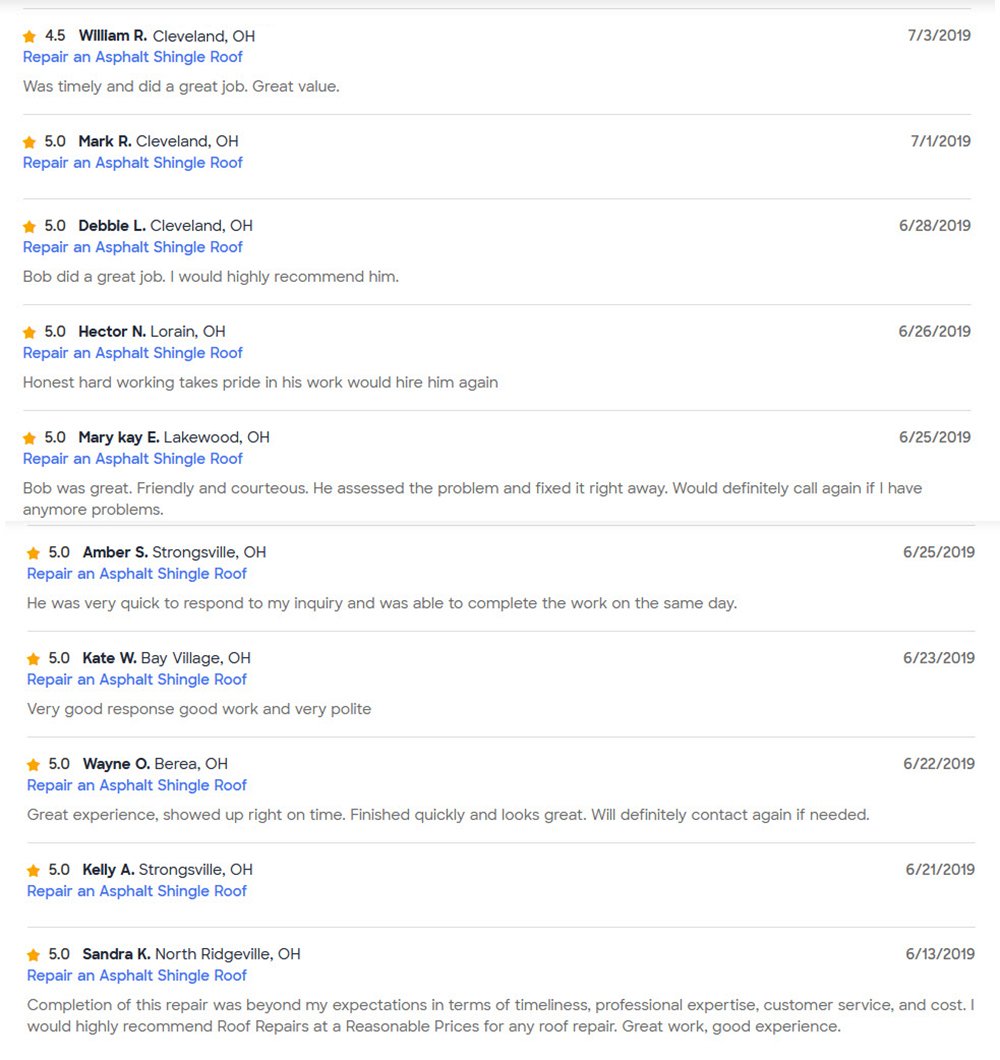Open the project link under Amber S.
Screen dimensions: 1000x1060
[137, 574]
